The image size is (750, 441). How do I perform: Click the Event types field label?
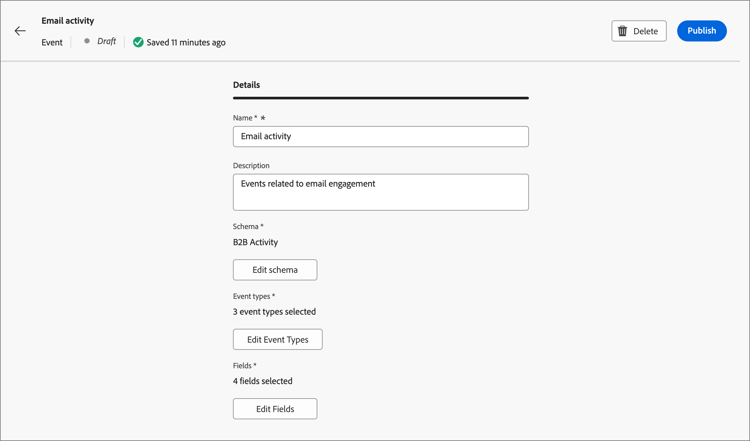pyautogui.click(x=253, y=296)
